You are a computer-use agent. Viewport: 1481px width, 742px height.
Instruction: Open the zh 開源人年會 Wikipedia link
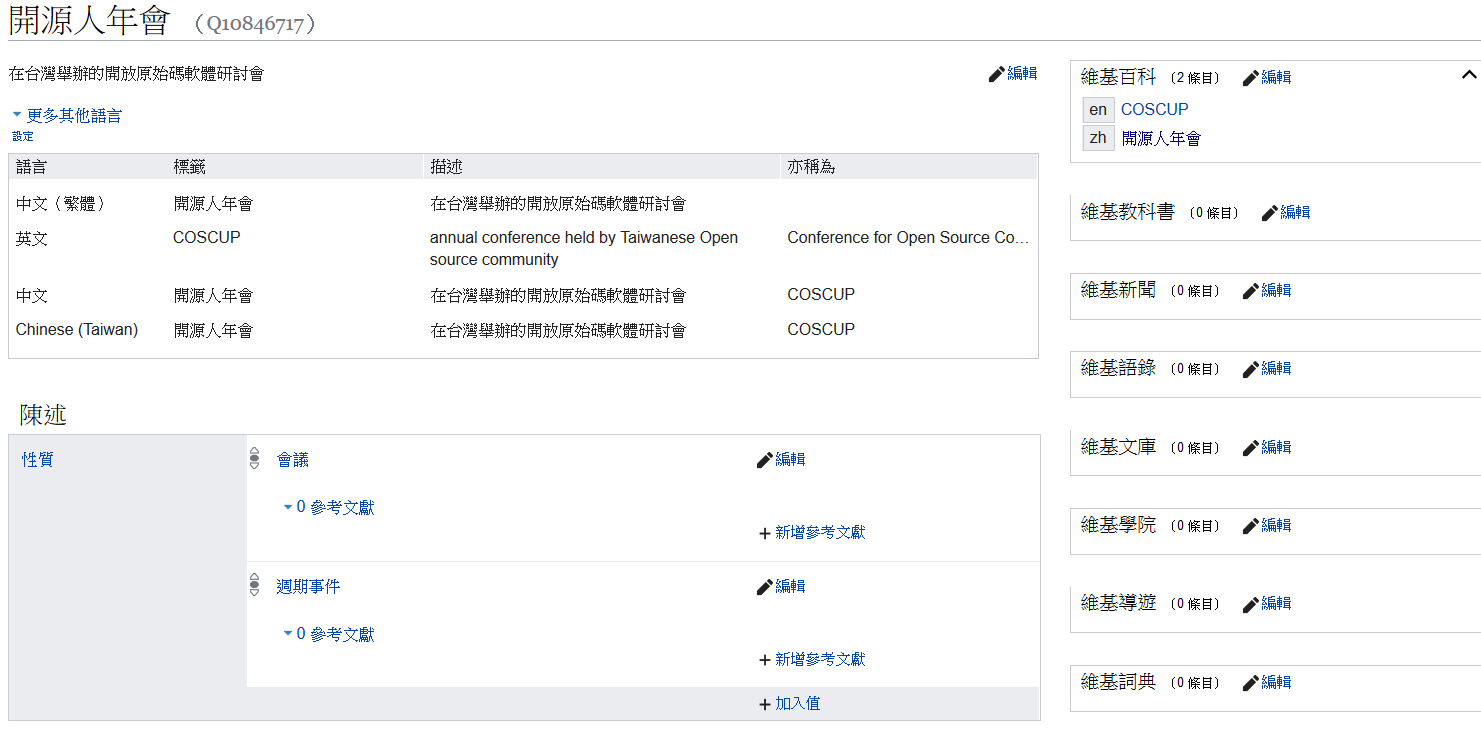click(x=1161, y=139)
